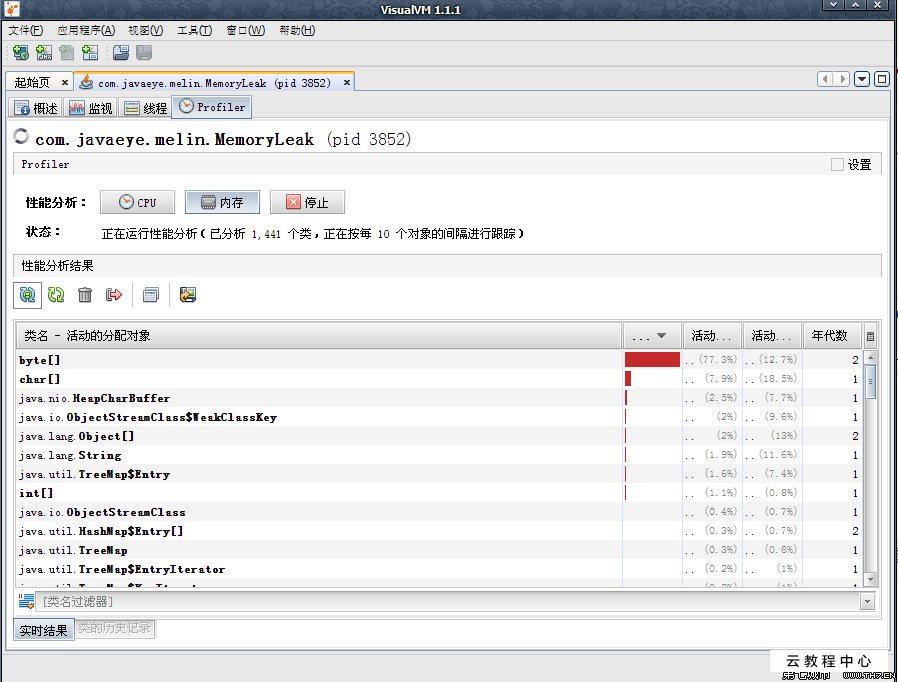Open the class filter dropdown at bottom

tap(866, 601)
